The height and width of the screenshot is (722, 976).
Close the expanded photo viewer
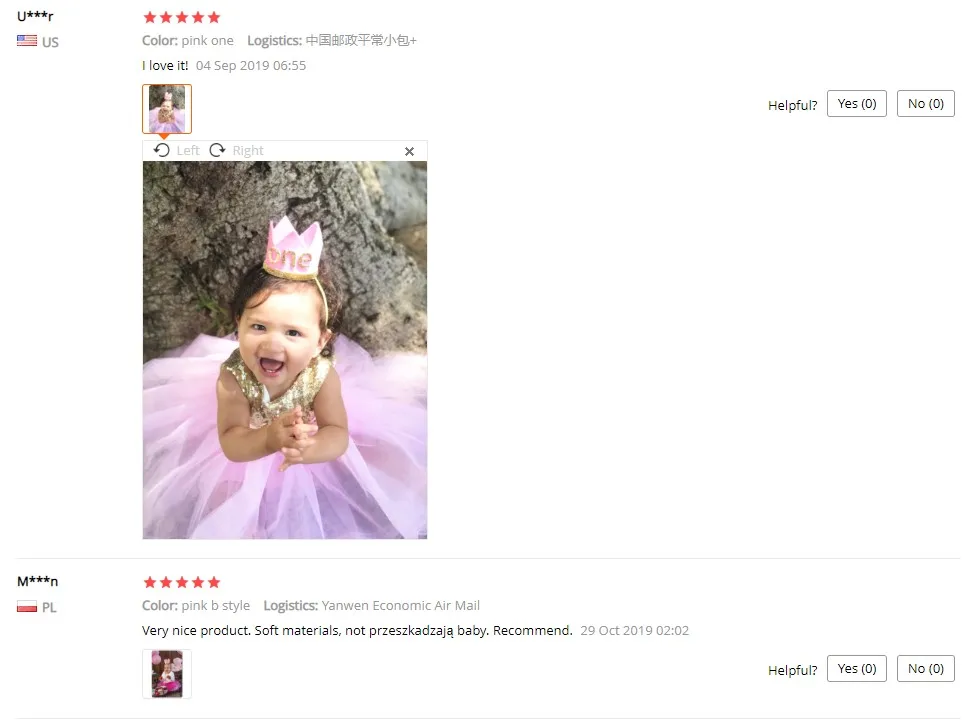(x=410, y=151)
